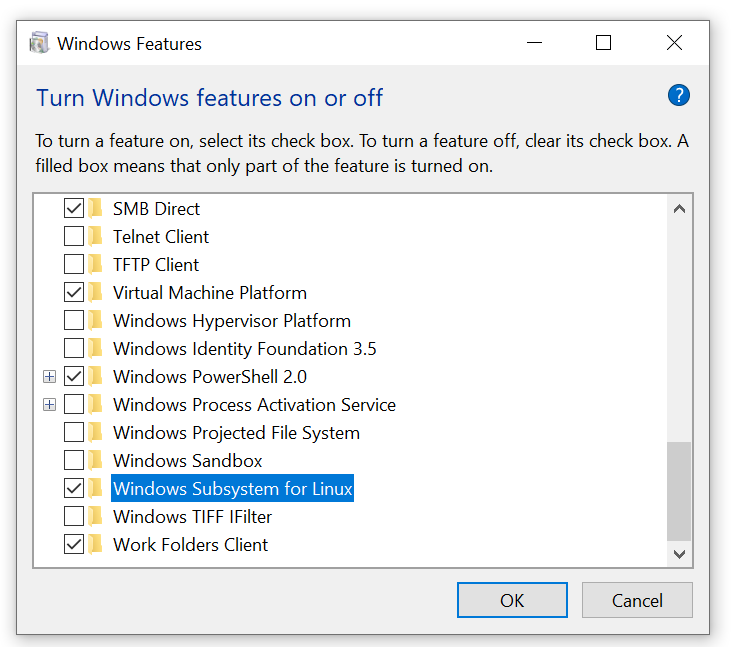Select the Work Folders Client label

tap(191, 545)
